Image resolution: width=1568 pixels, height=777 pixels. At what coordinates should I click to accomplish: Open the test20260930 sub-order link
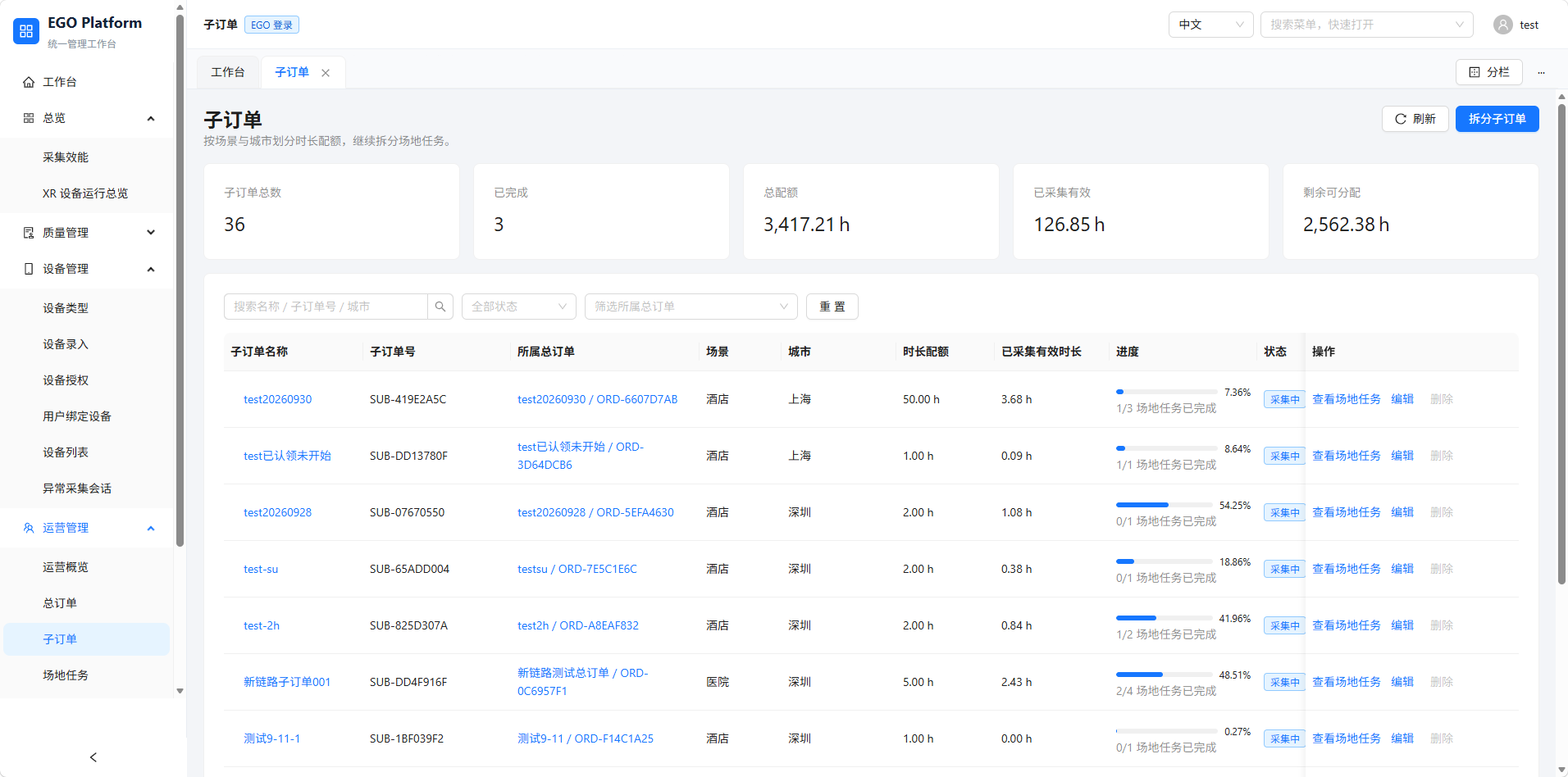[x=277, y=399]
